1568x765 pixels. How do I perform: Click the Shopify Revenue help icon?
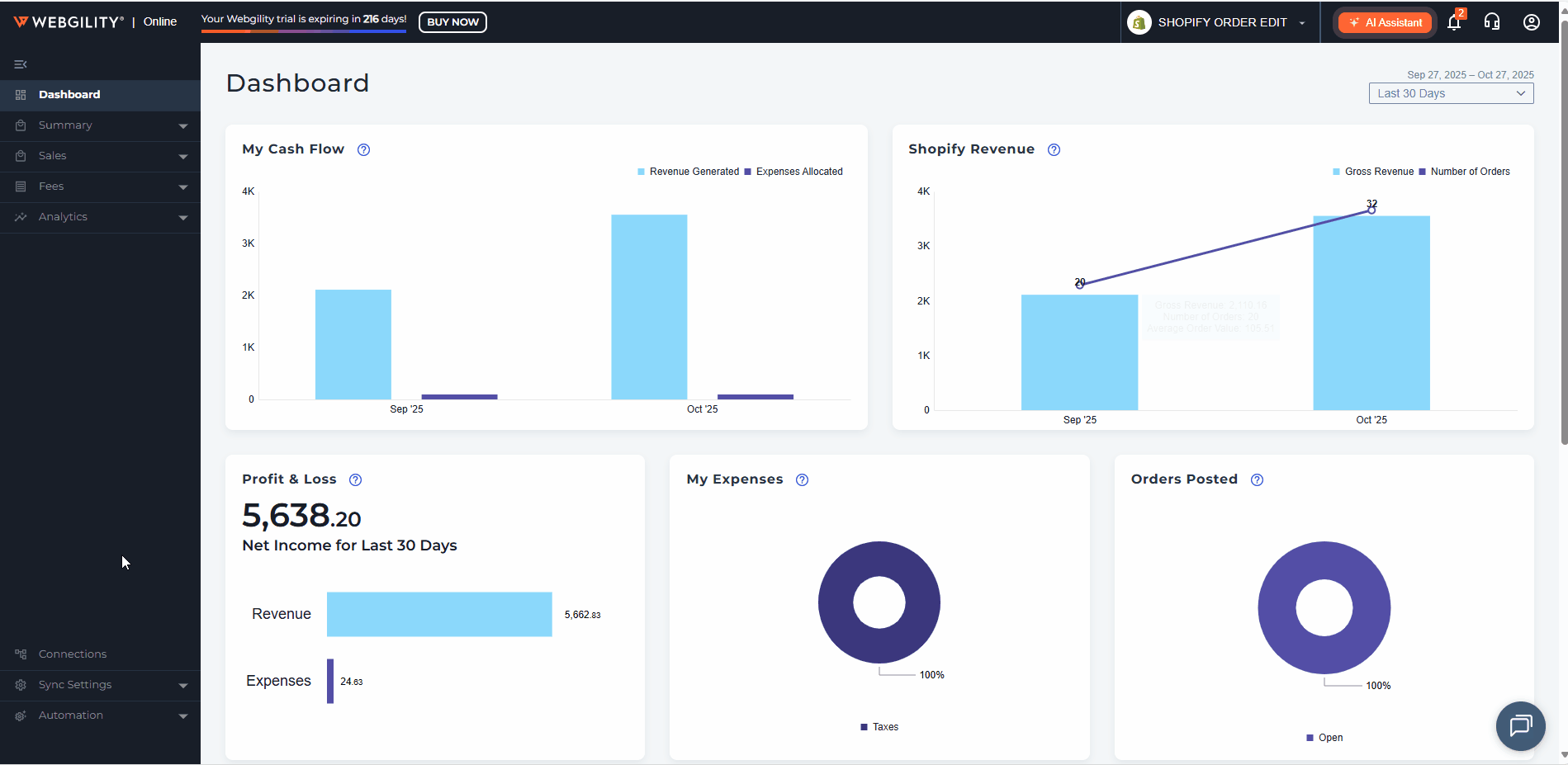pyautogui.click(x=1054, y=149)
